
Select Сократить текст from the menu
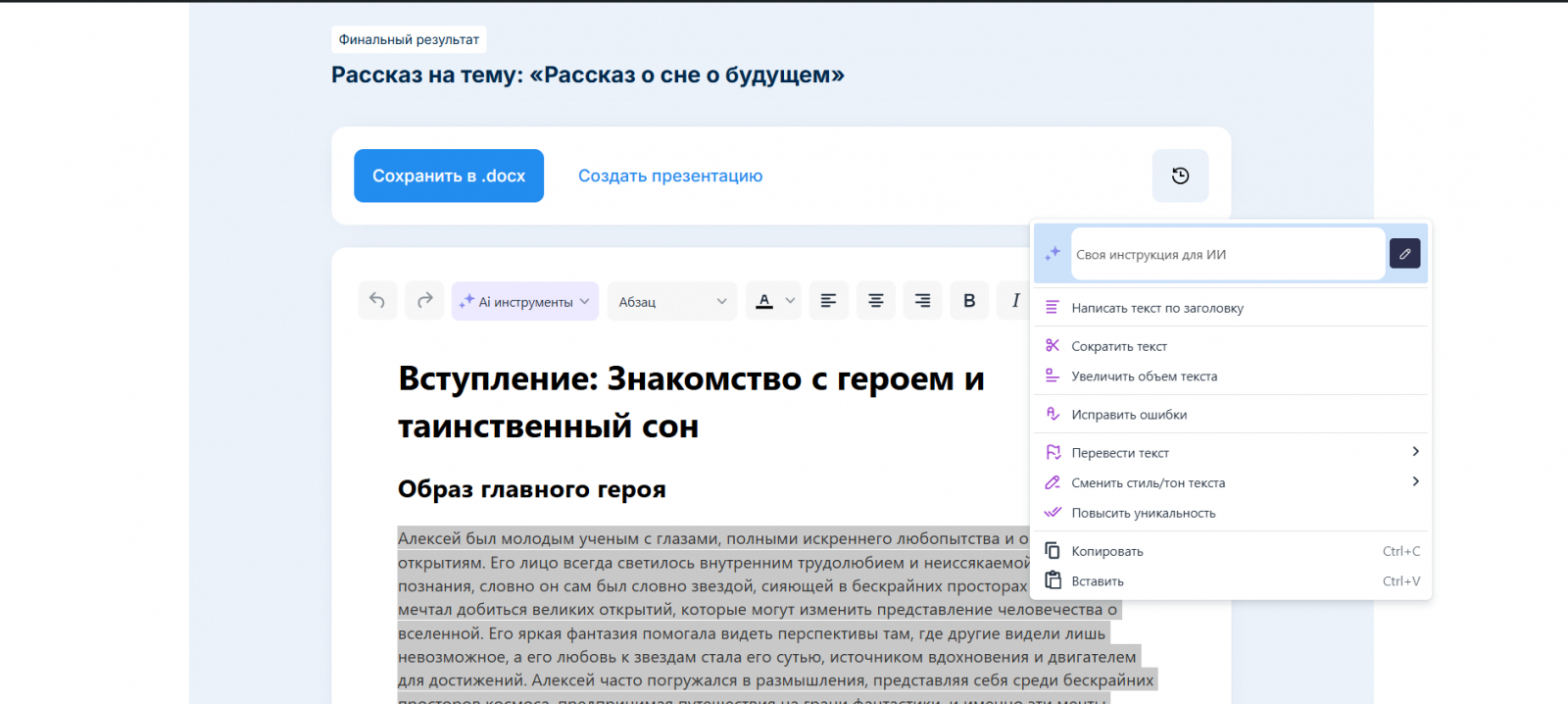point(1119,346)
